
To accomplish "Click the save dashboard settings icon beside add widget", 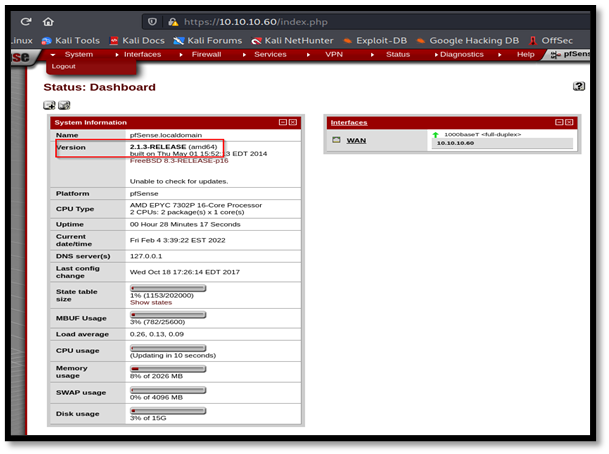I will pos(64,105).
